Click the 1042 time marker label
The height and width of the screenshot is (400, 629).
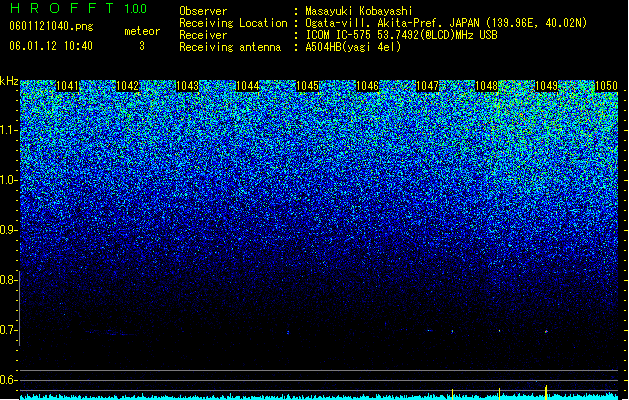pos(127,86)
